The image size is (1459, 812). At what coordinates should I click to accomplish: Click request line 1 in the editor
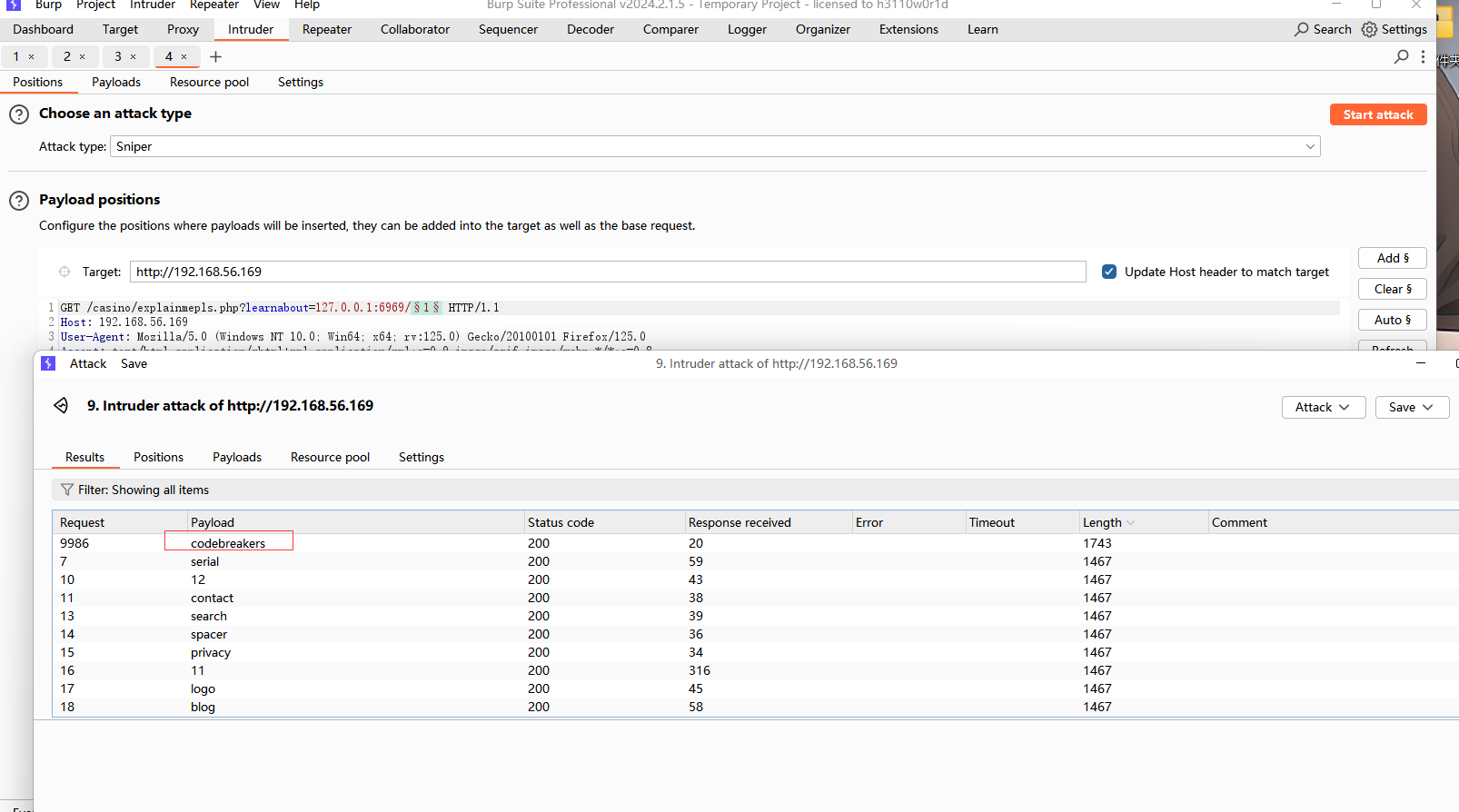click(x=700, y=308)
